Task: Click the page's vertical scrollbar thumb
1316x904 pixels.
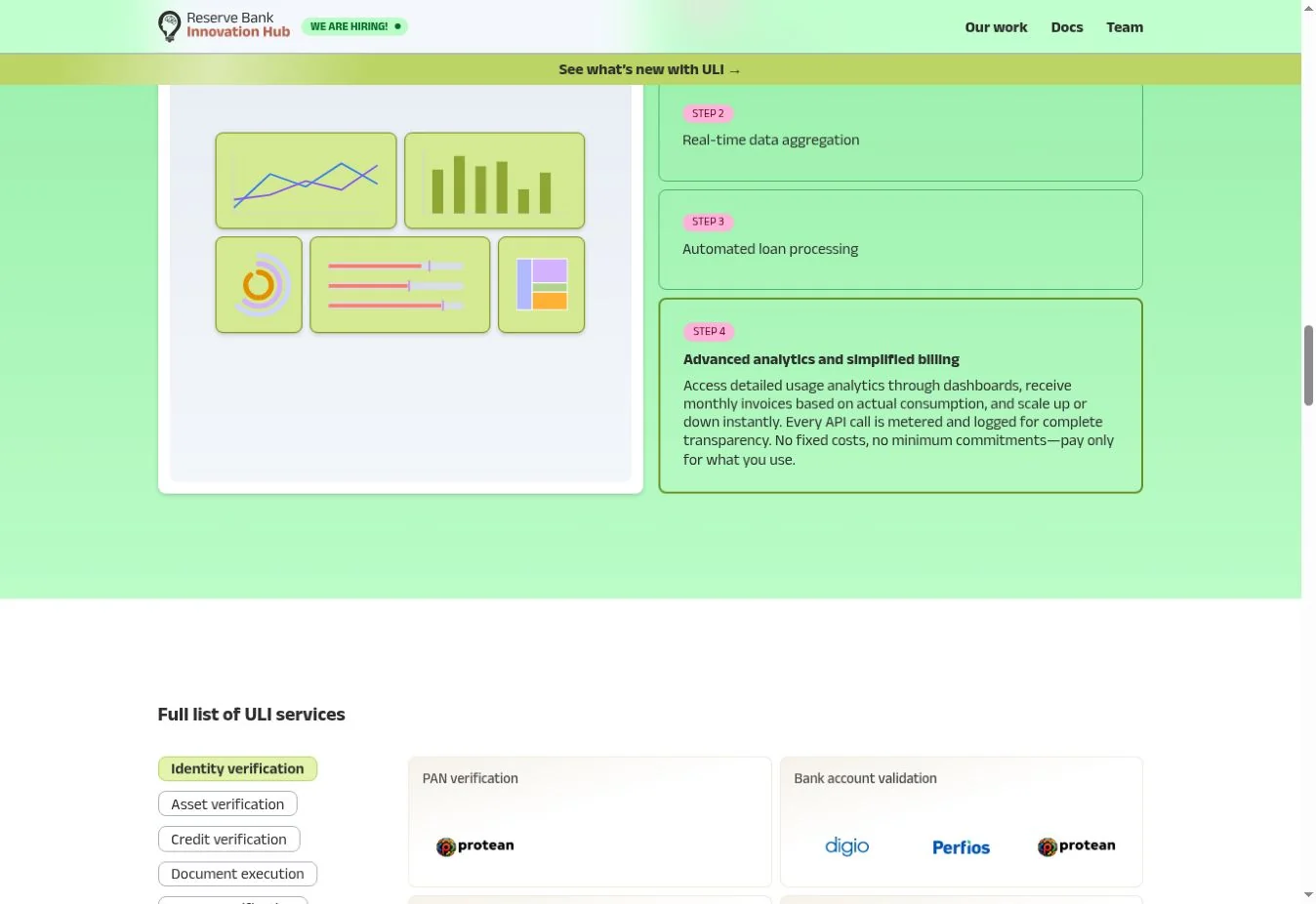Action: click(1308, 365)
